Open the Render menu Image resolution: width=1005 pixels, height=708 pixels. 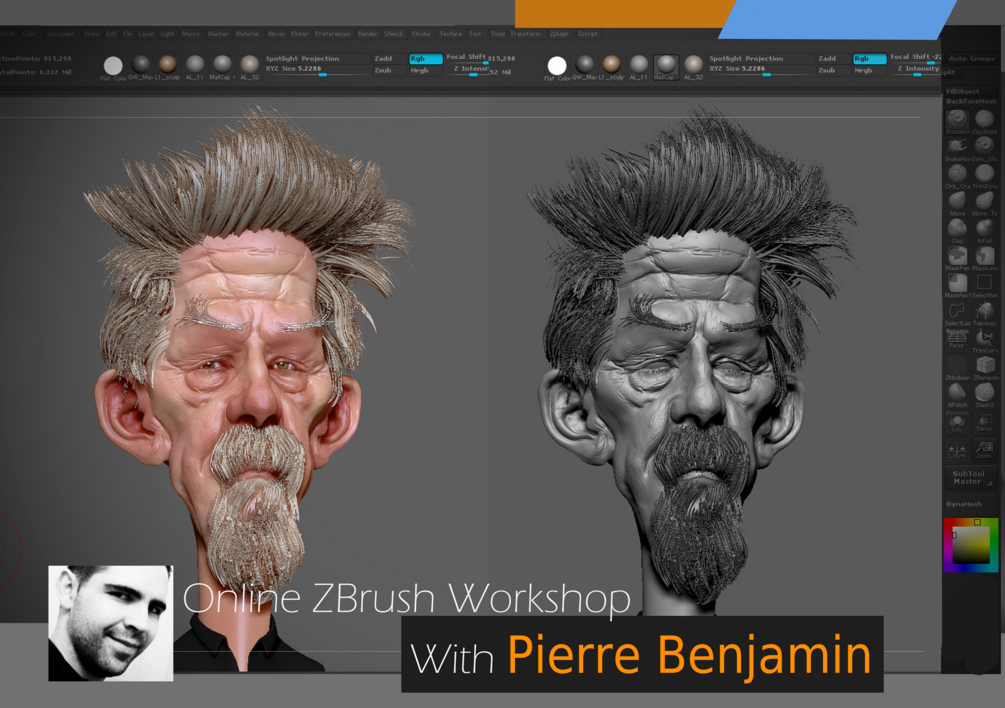[367, 34]
